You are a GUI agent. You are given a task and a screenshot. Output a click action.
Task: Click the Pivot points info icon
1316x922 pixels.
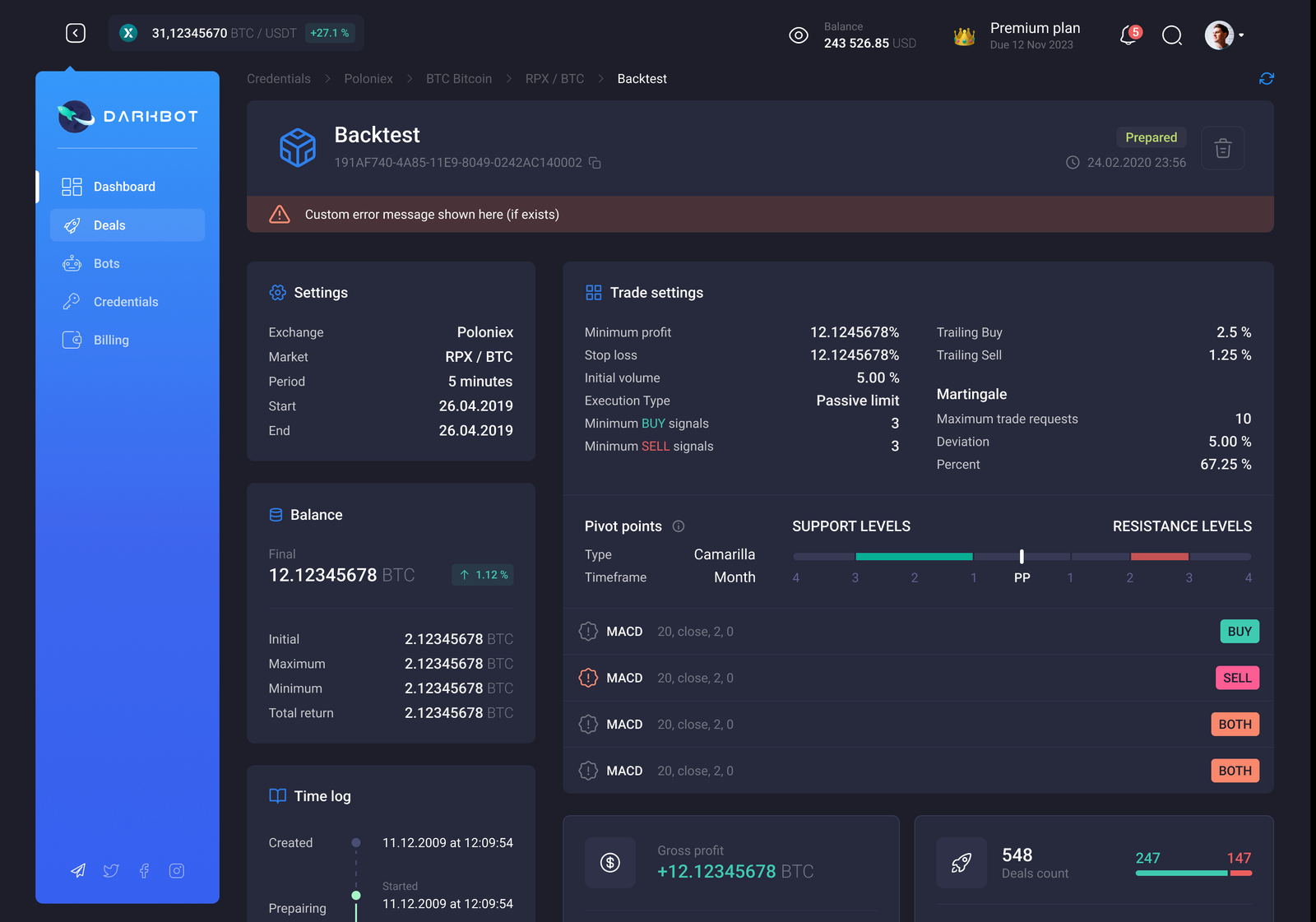(x=679, y=526)
